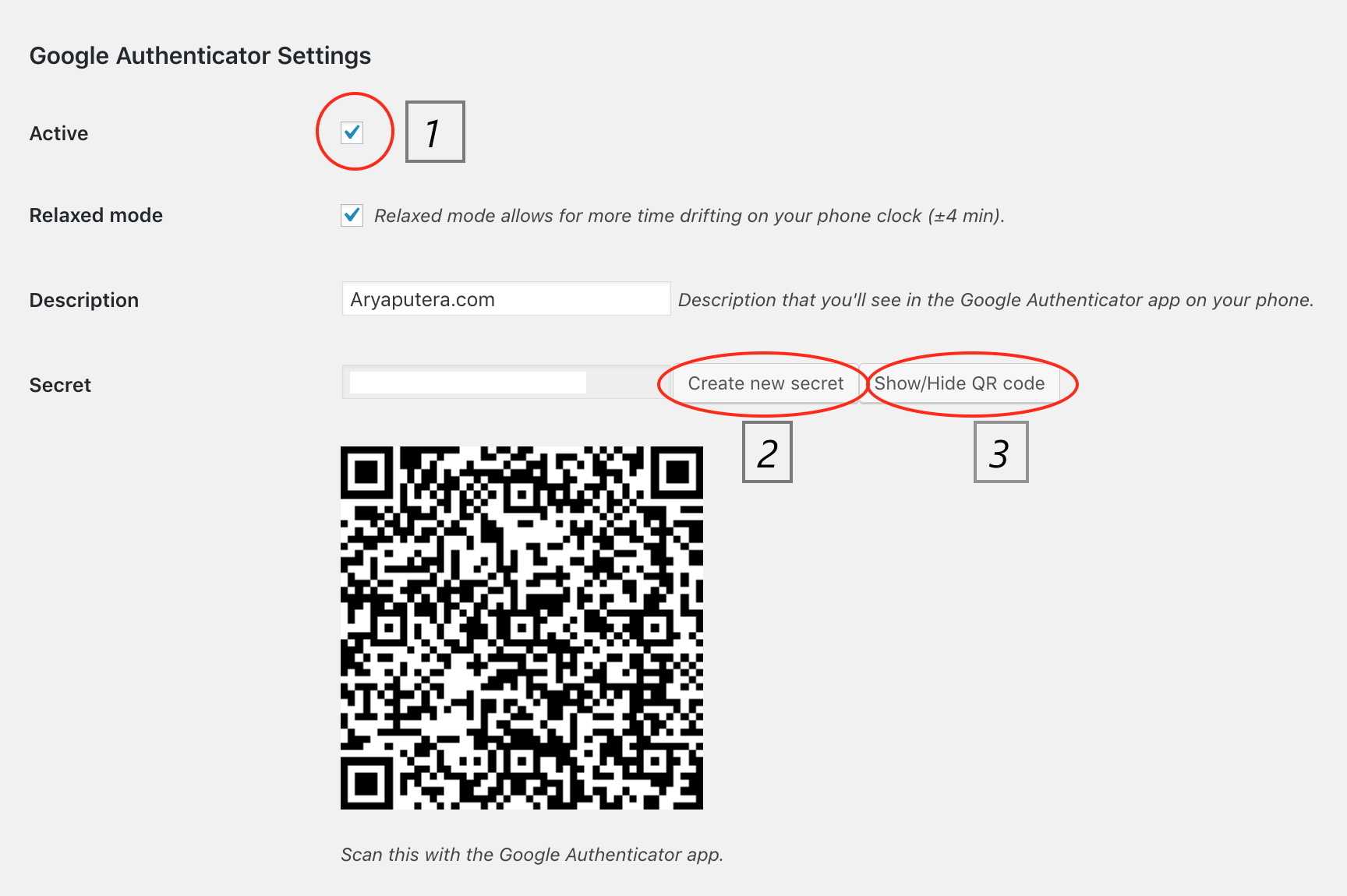Click the Description field containing Aryaputera.com

506,299
